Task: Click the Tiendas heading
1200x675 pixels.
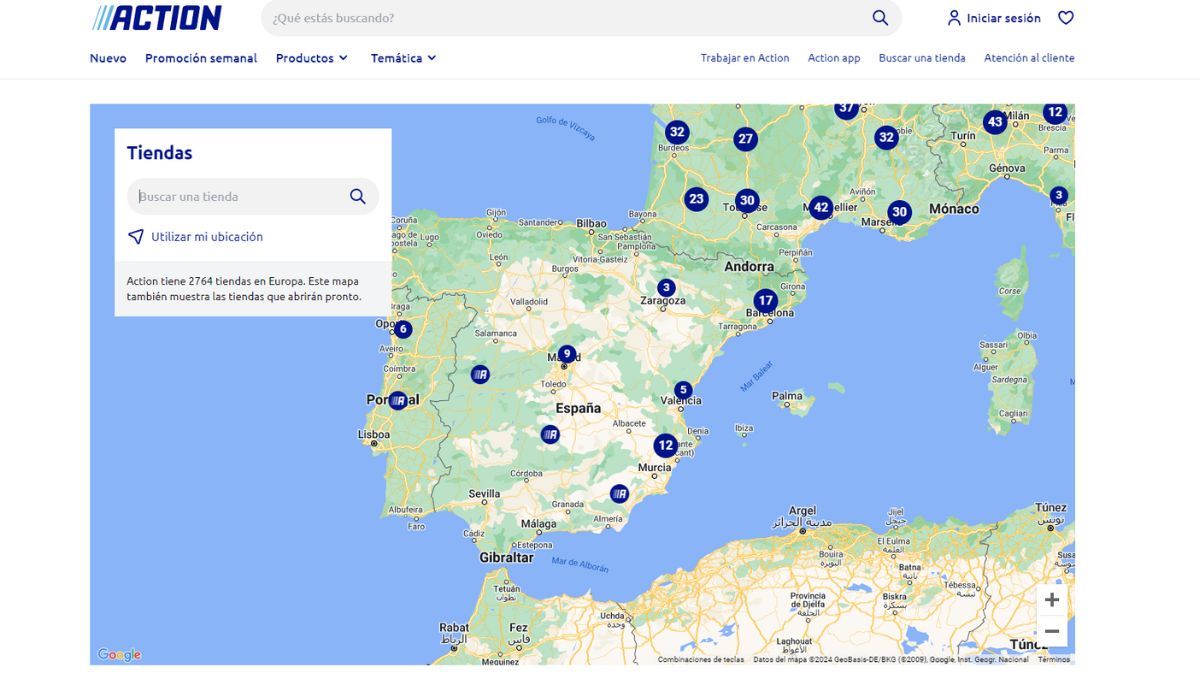Action: click(x=159, y=153)
